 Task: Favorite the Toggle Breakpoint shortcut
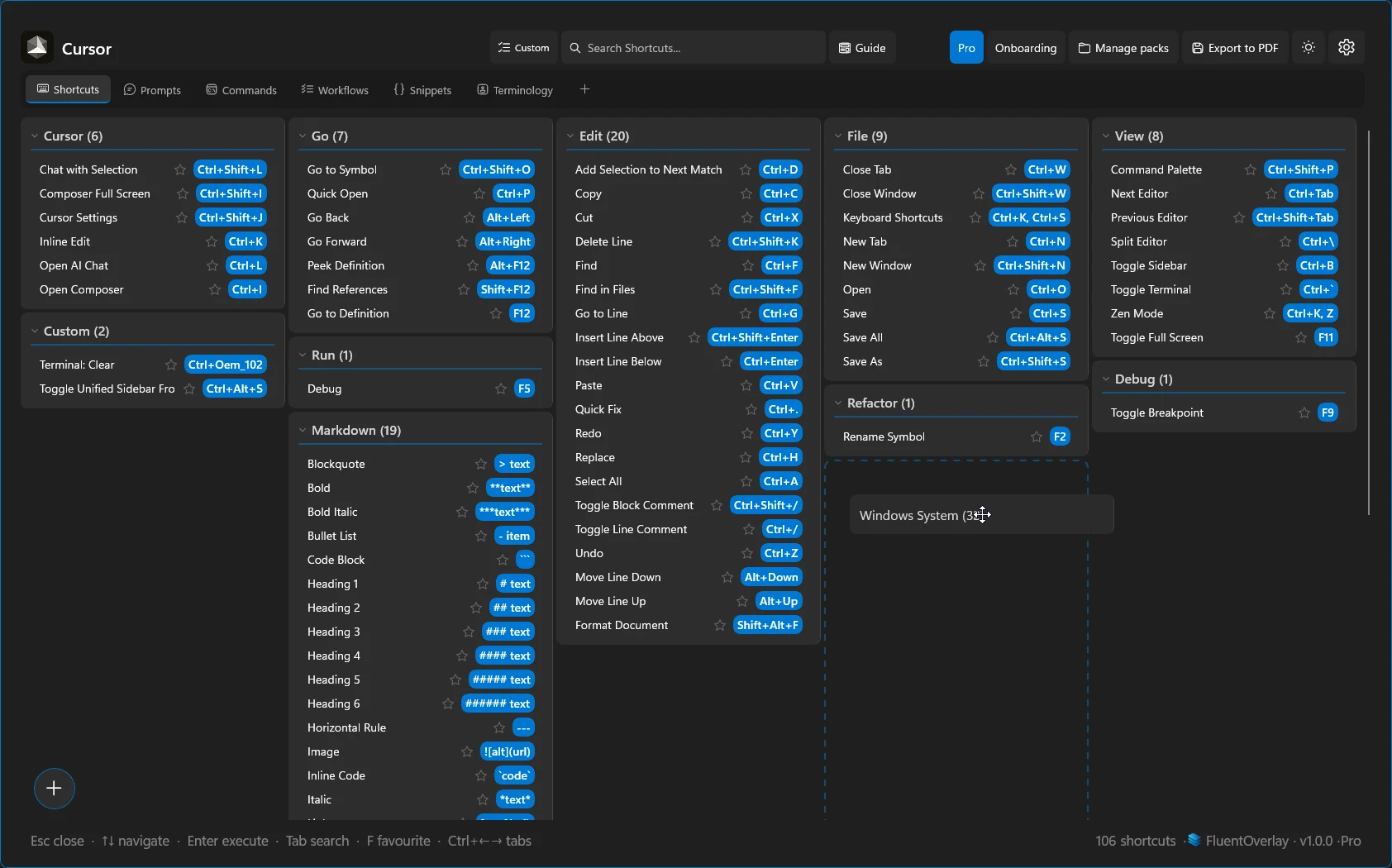click(x=1304, y=413)
